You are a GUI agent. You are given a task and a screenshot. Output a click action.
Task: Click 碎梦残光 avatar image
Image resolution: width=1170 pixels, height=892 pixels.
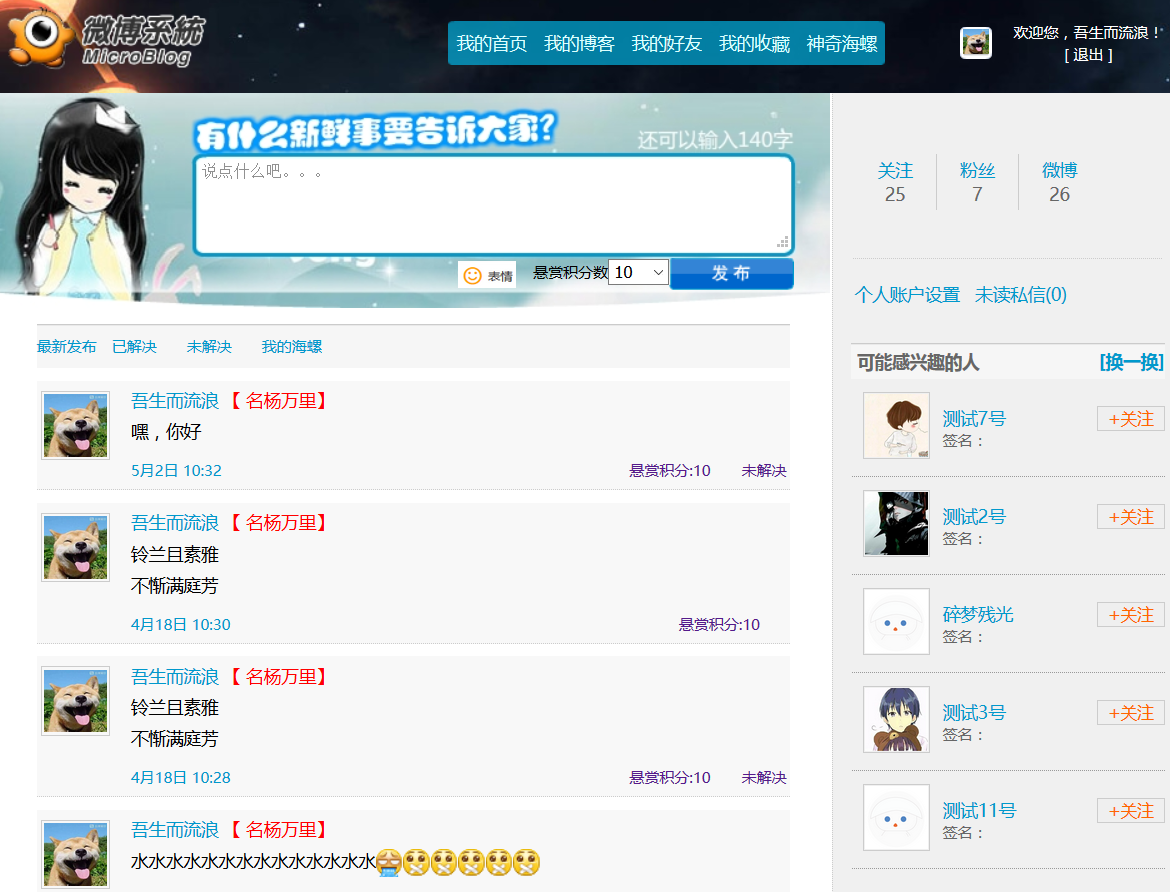pyautogui.click(x=896, y=621)
